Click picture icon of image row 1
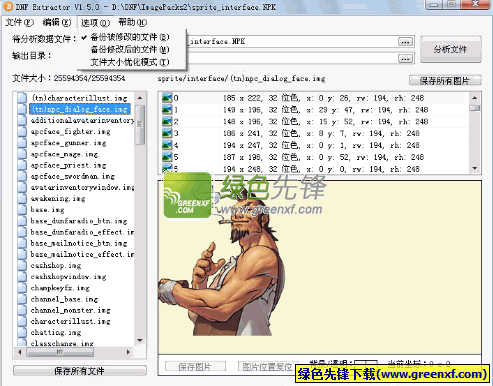The height and width of the screenshot is (386, 493). point(167,109)
